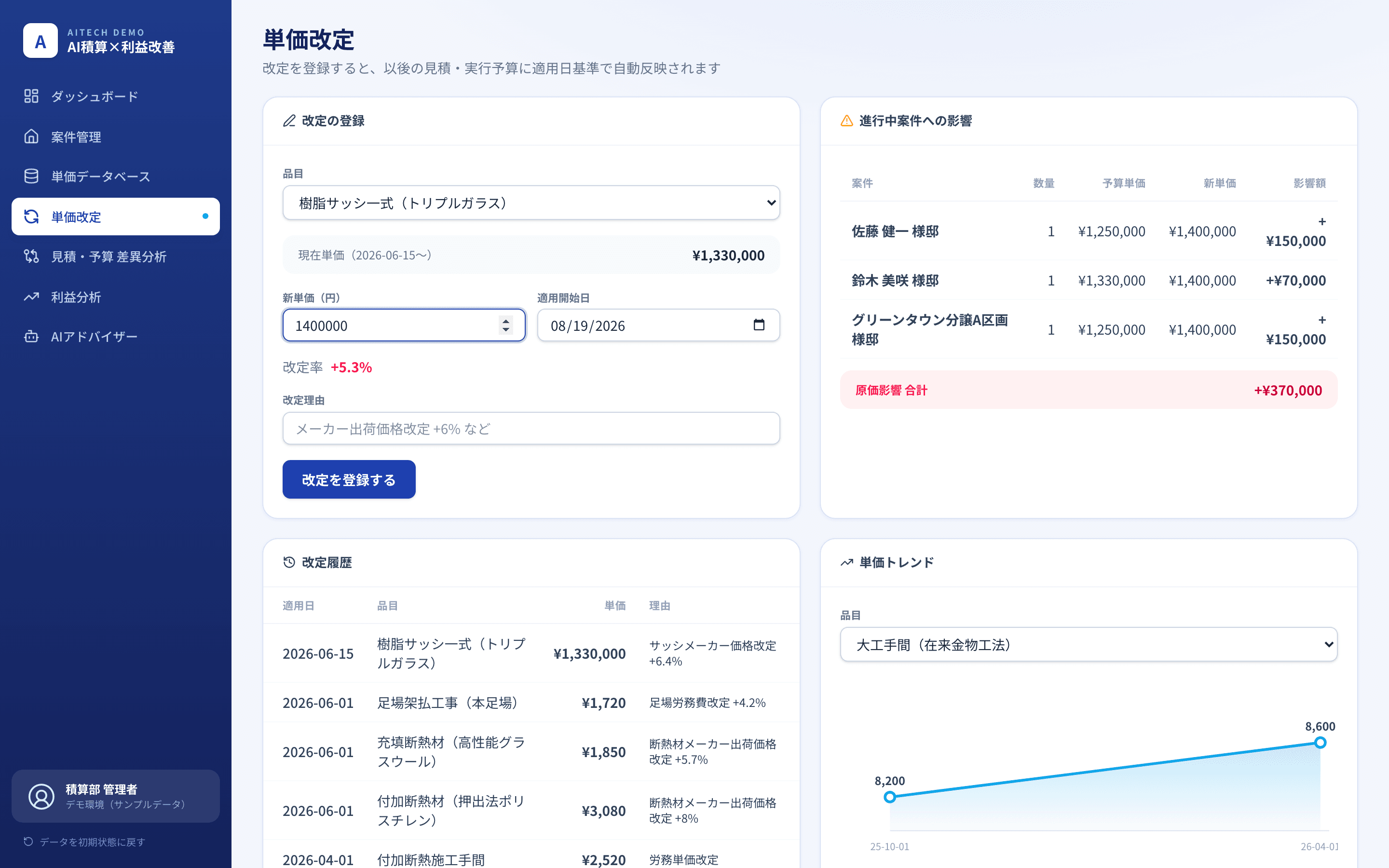Go to 案件管理 in sidebar
The height and width of the screenshot is (868, 1389).
pyautogui.click(x=115, y=136)
